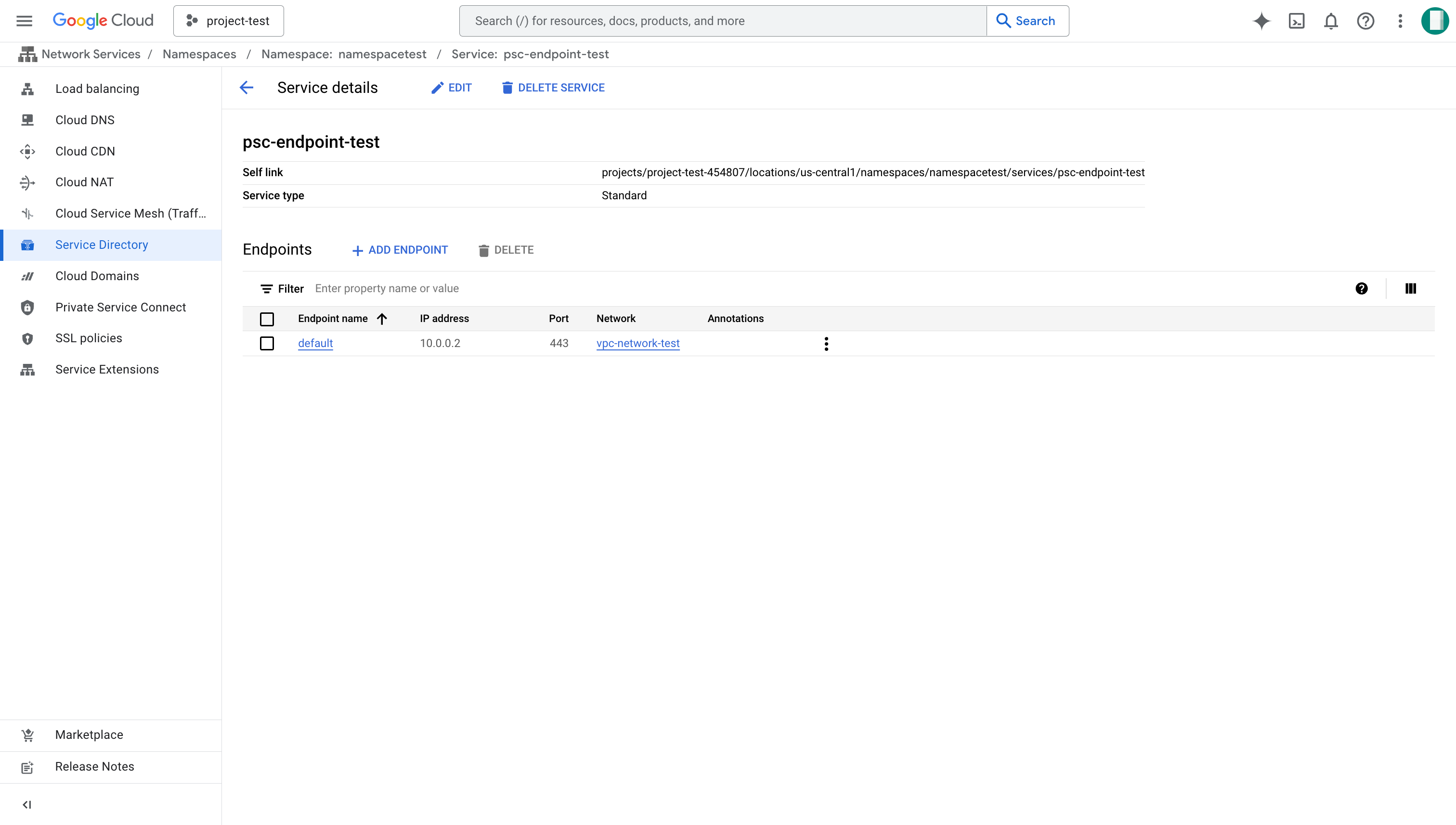This screenshot has height=825, width=1456.
Task: Open the vpc-network-test network link
Action: 637,343
